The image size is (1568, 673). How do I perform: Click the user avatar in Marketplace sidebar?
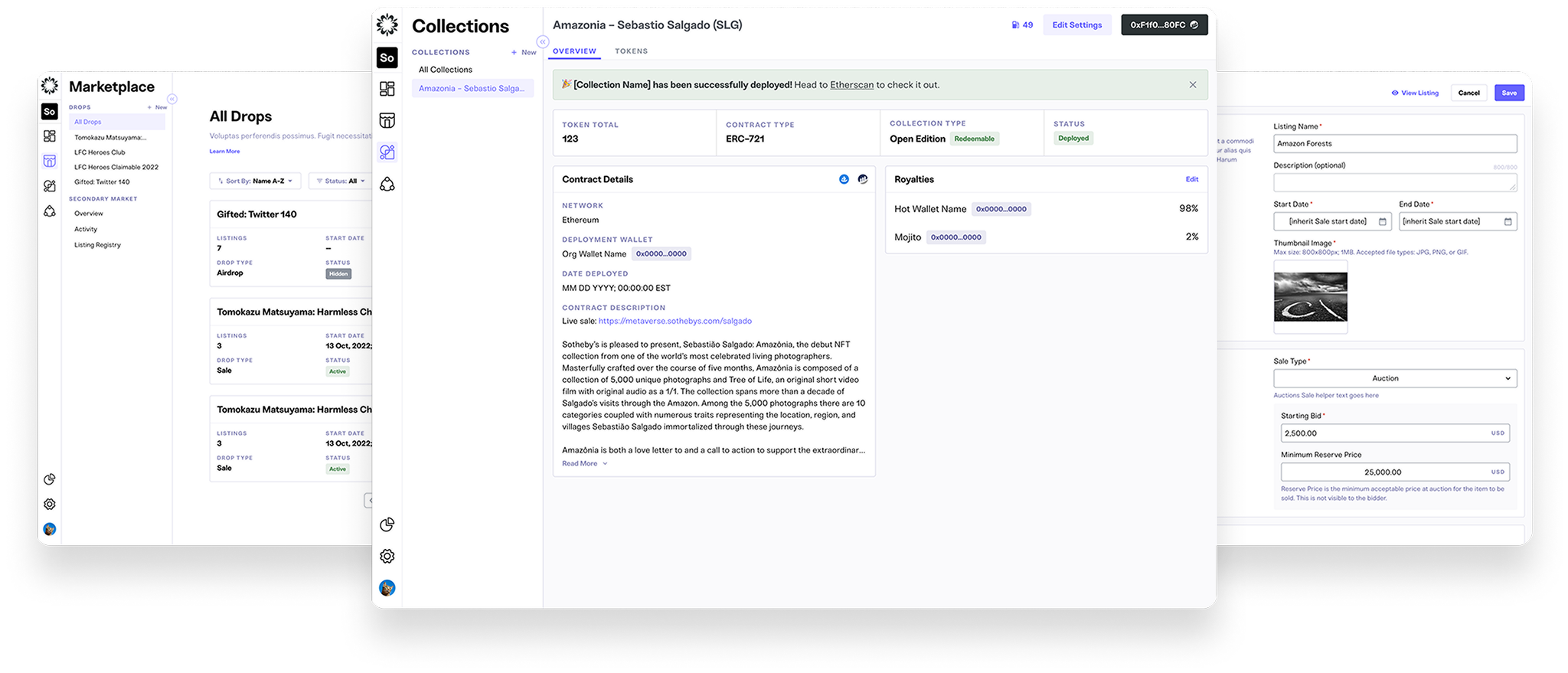coord(50,529)
